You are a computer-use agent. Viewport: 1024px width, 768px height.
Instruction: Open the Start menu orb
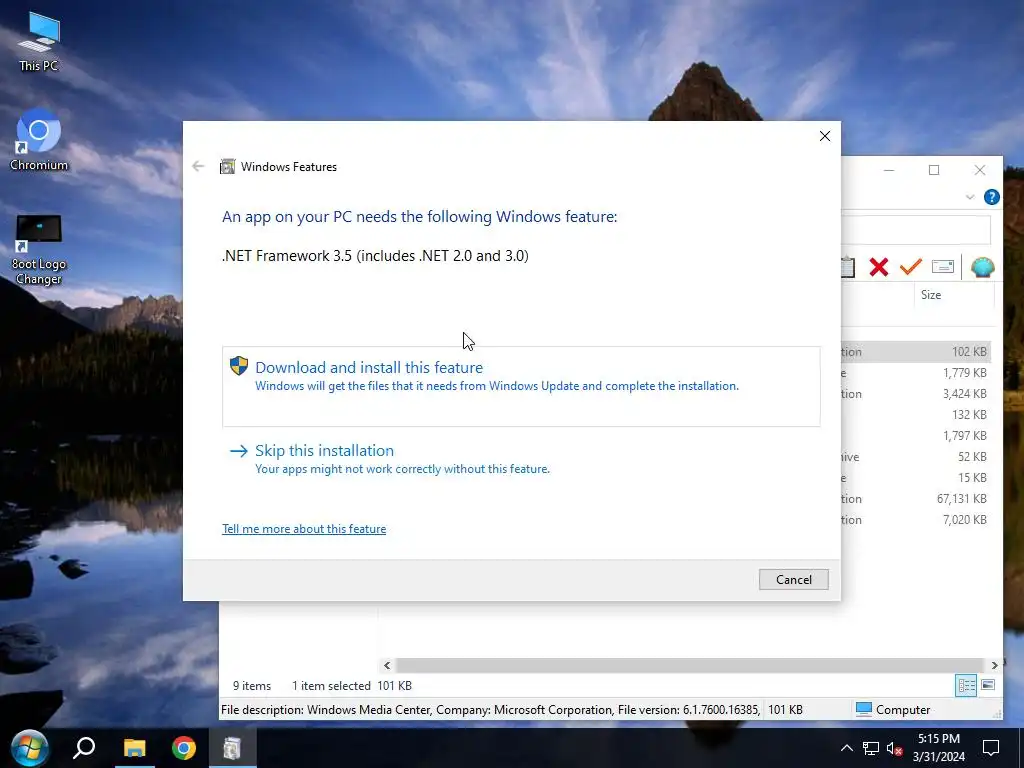point(29,748)
